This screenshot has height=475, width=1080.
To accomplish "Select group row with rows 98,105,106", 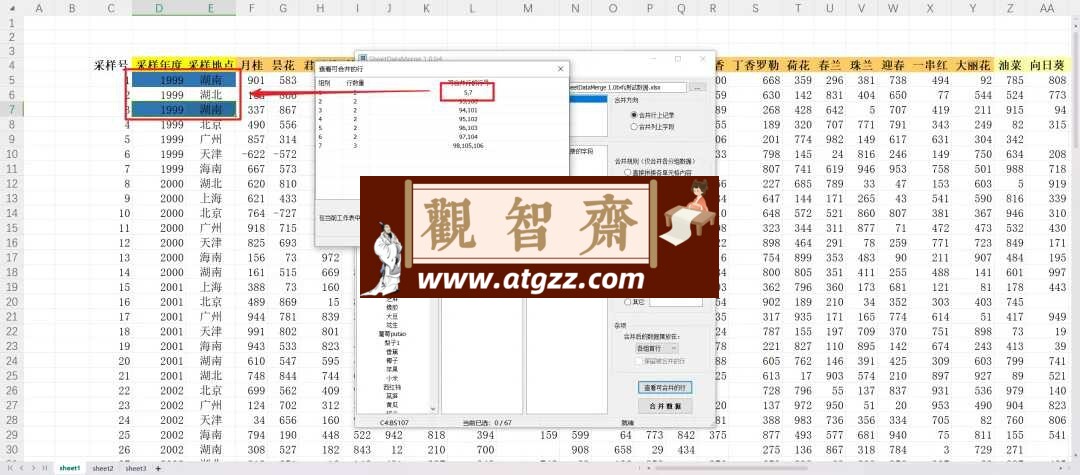I will pos(441,145).
